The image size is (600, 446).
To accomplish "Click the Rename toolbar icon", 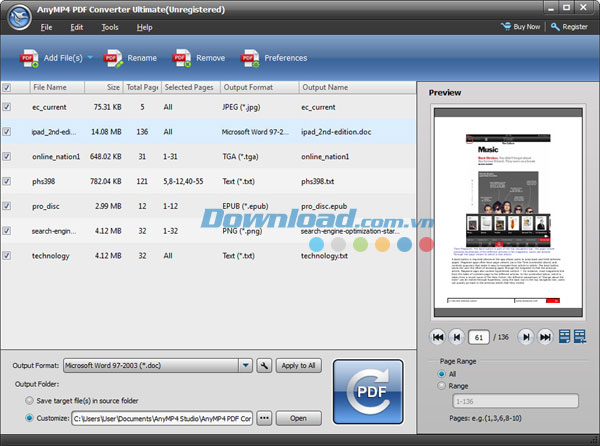I will (113, 58).
